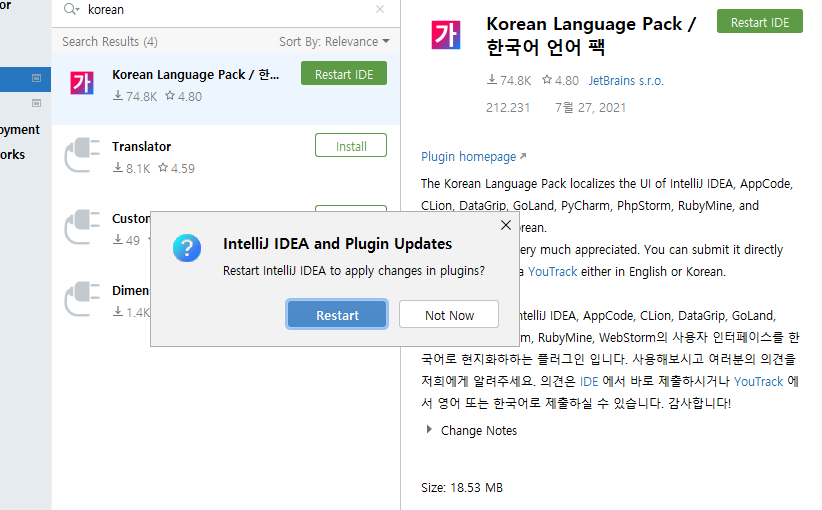Viewport: 822px width, 510px height.
Task: Click the version number 212.231
Action: (508, 107)
